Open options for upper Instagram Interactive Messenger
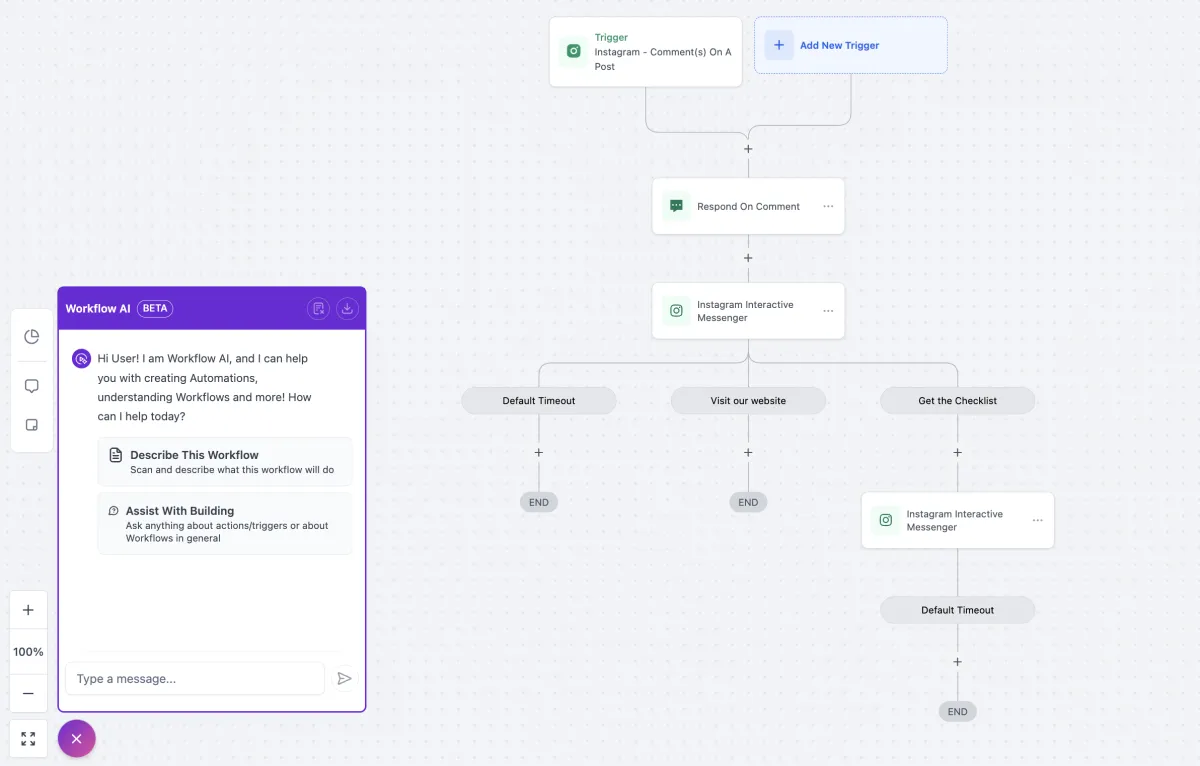The width and height of the screenshot is (1200, 766). click(828, 311)
